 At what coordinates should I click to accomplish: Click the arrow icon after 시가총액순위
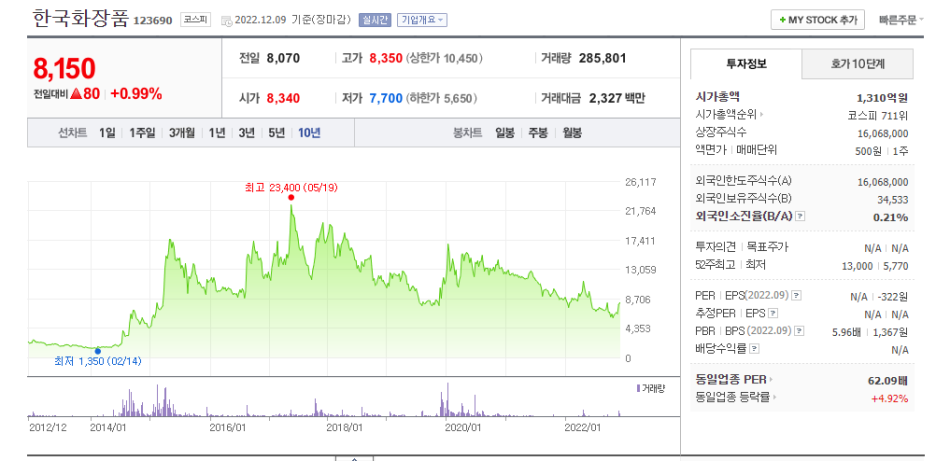(x=762, y=114)
